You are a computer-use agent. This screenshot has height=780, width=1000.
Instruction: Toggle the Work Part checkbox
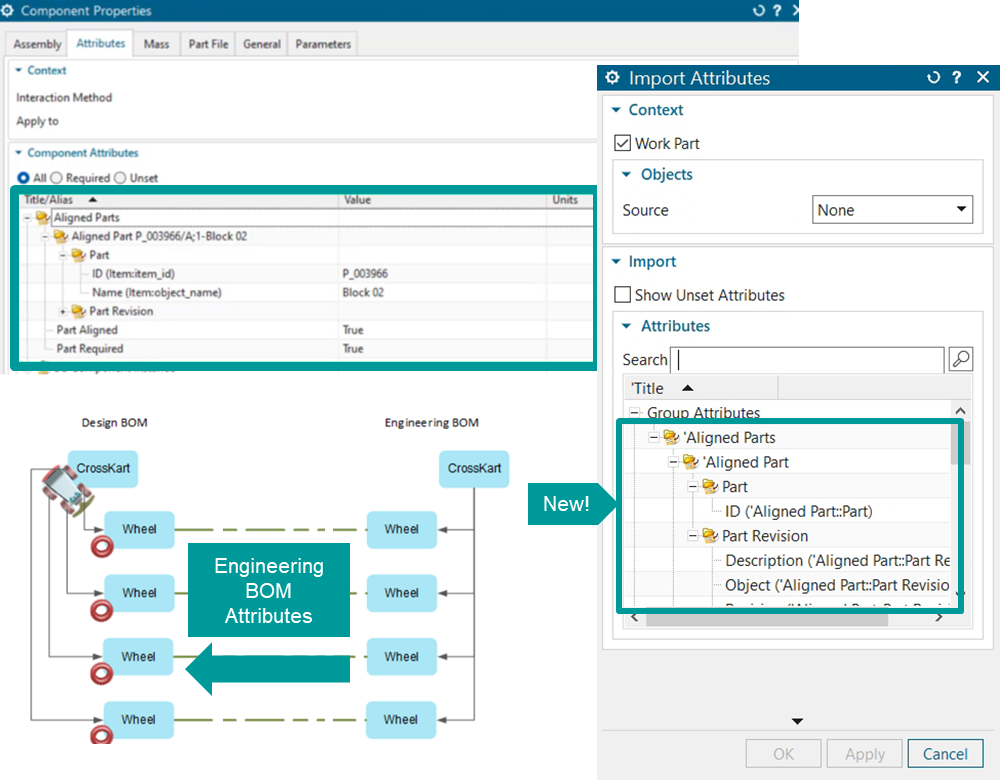tap(623, 144)
